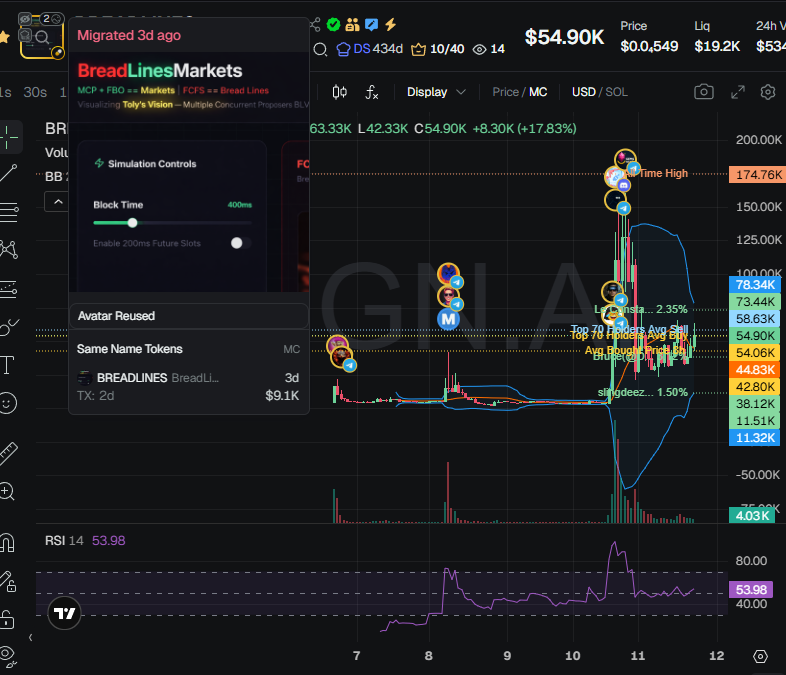This screenshot has height=675, width=786.
Task: Click the share icon
Action: point(315,24)
